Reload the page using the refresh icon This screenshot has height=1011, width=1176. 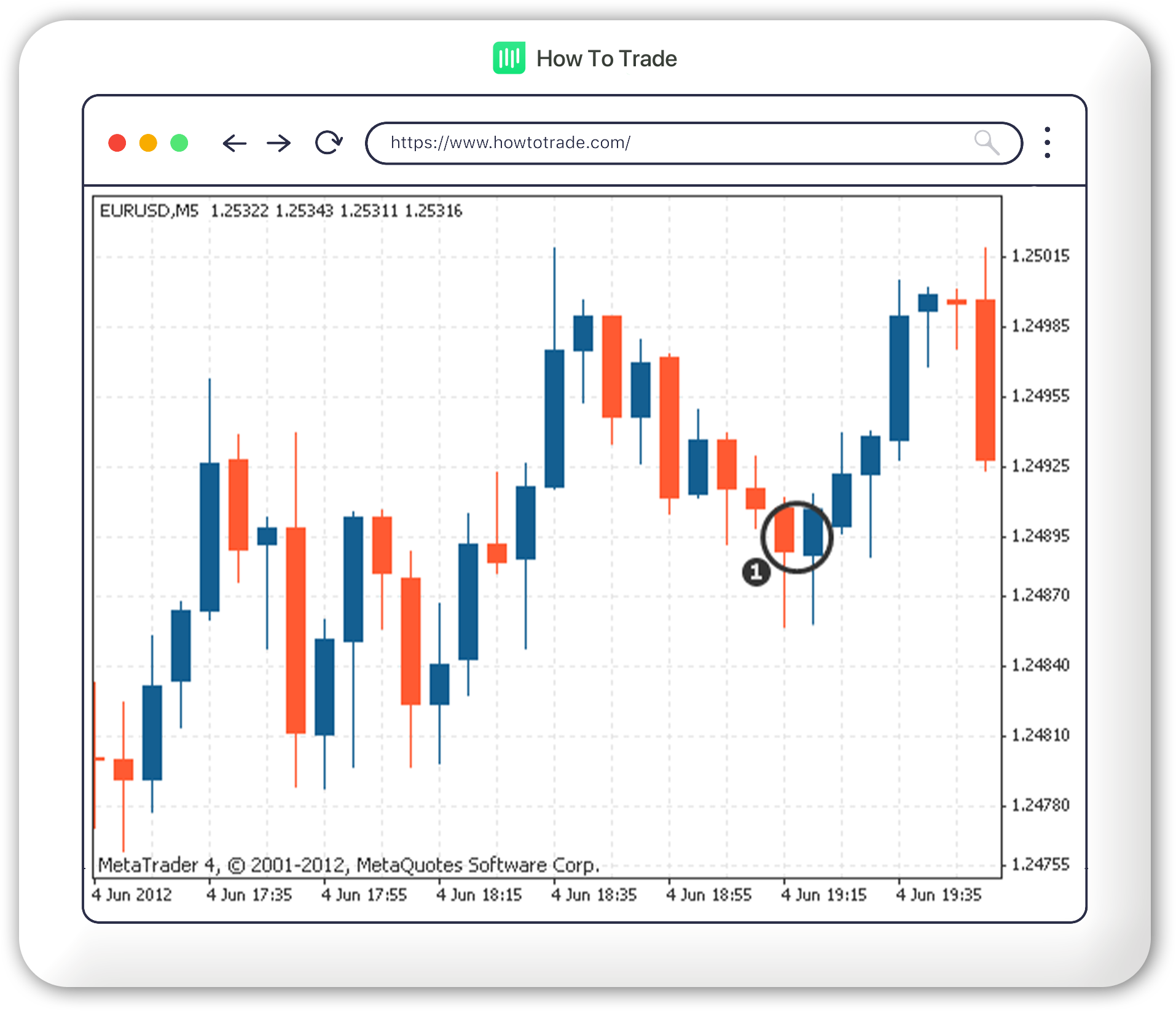(x=327, y=142)
